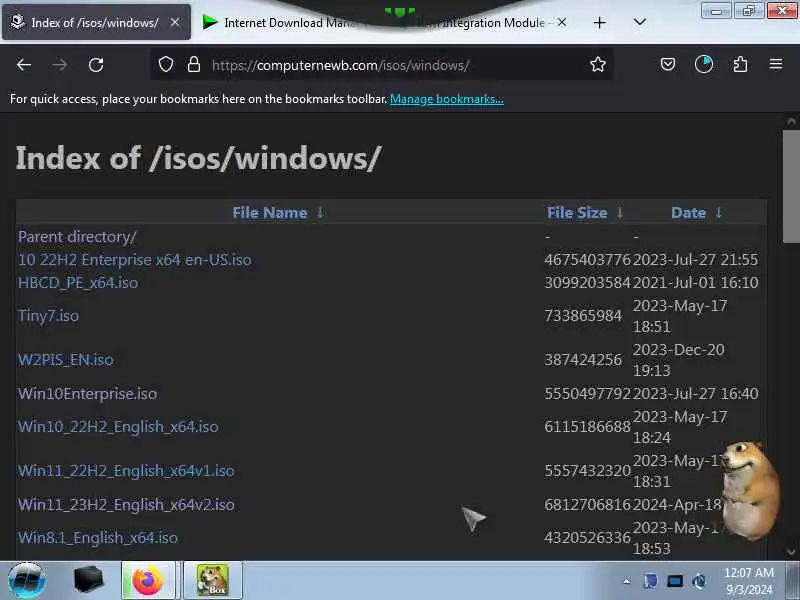800x600 pixels.
Task: Click the hamster desktop pet
Action: [x=750, y=490]
